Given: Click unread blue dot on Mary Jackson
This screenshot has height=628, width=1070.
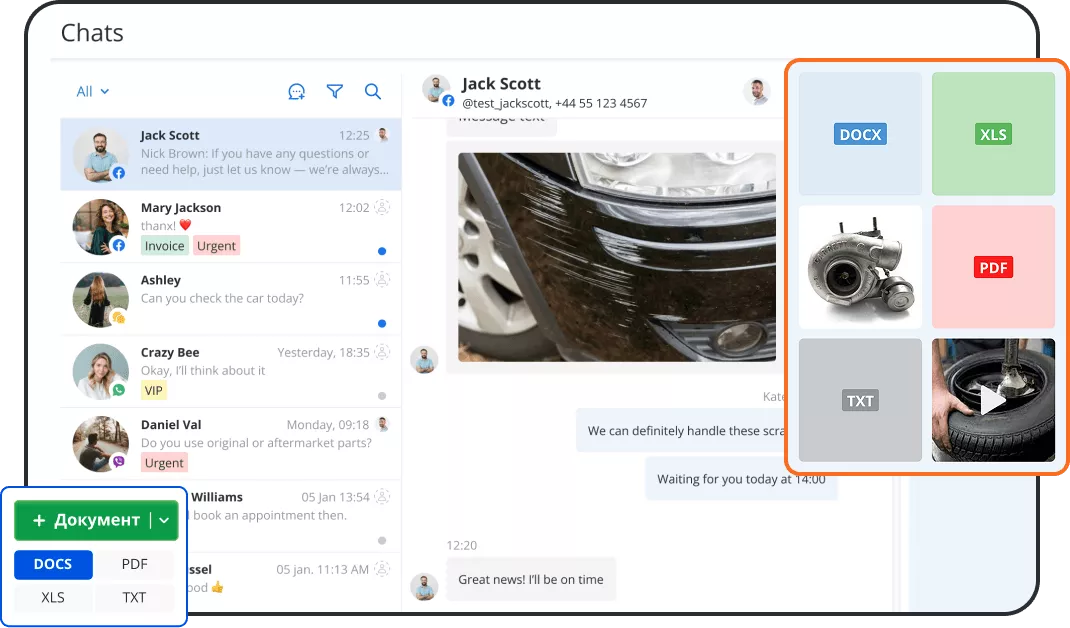Looking at the screenshot, I should pos(382,251).
